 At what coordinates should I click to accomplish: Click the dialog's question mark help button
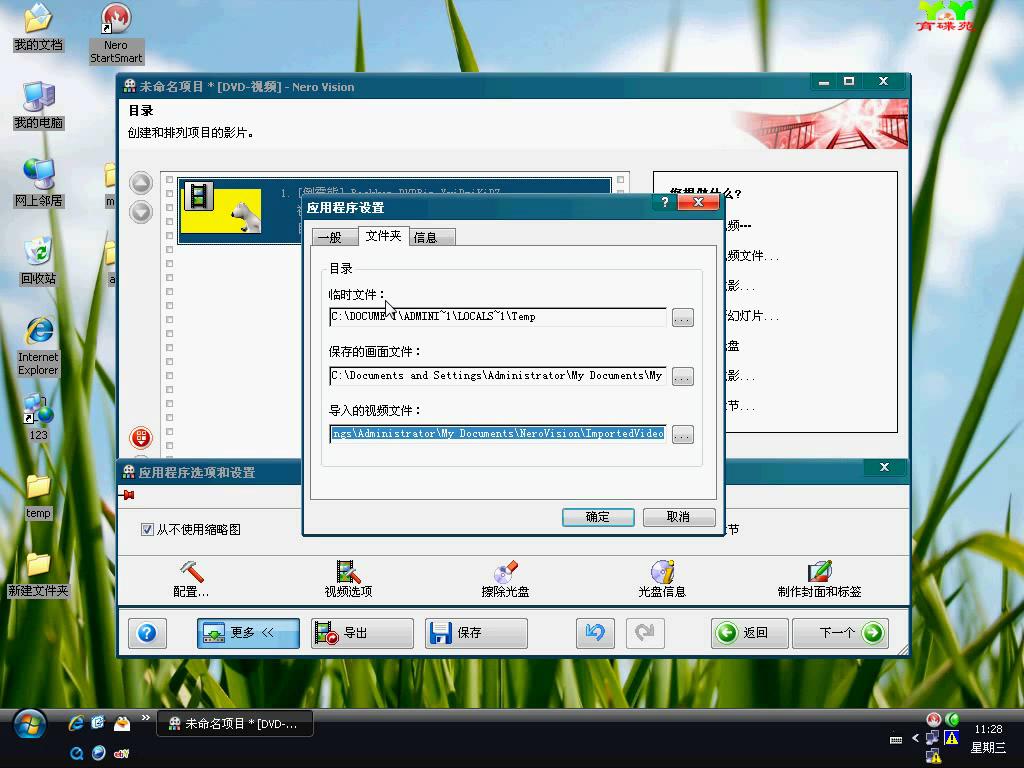tap(665, 202)
